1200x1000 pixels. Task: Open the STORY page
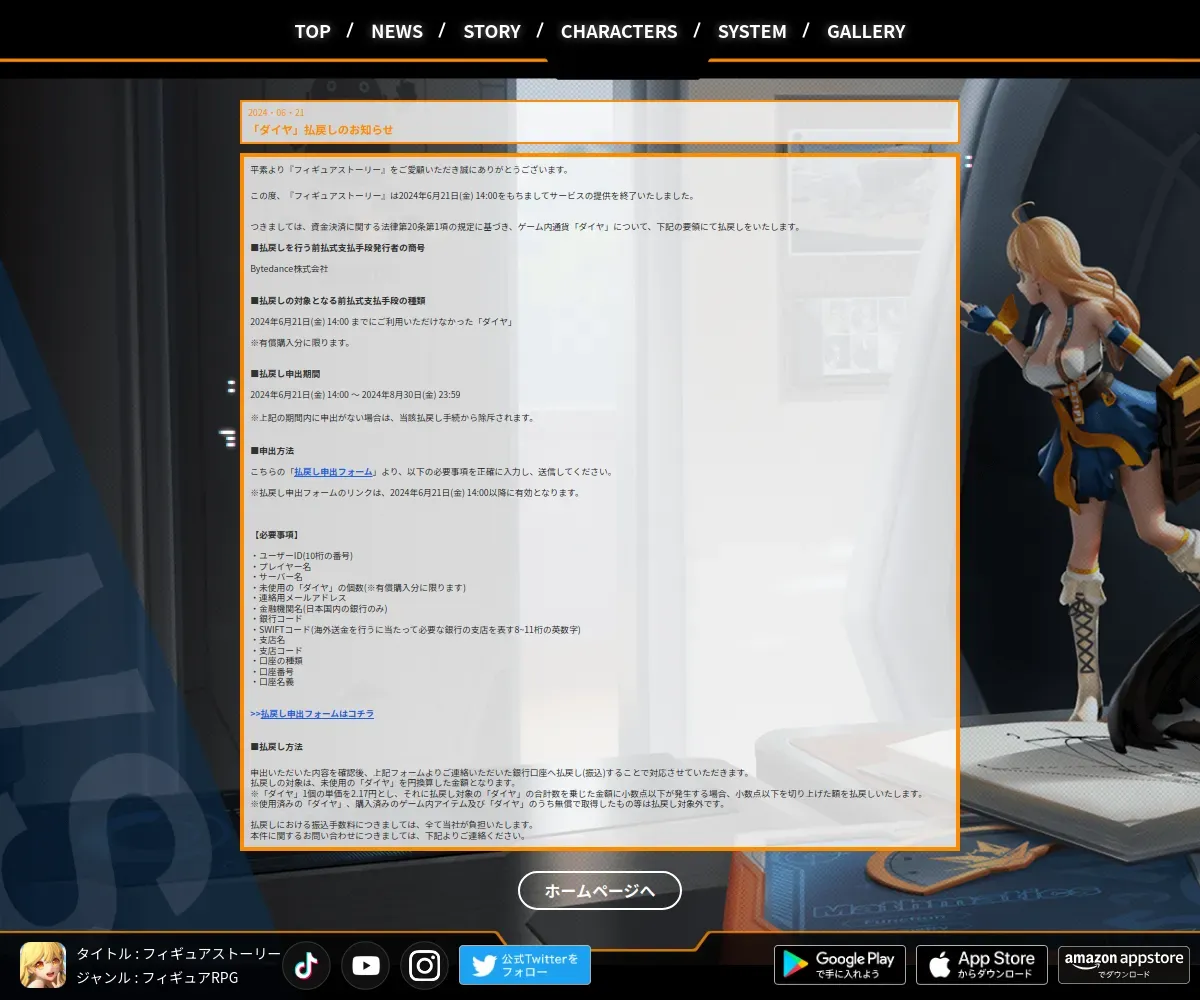[492, 31]
